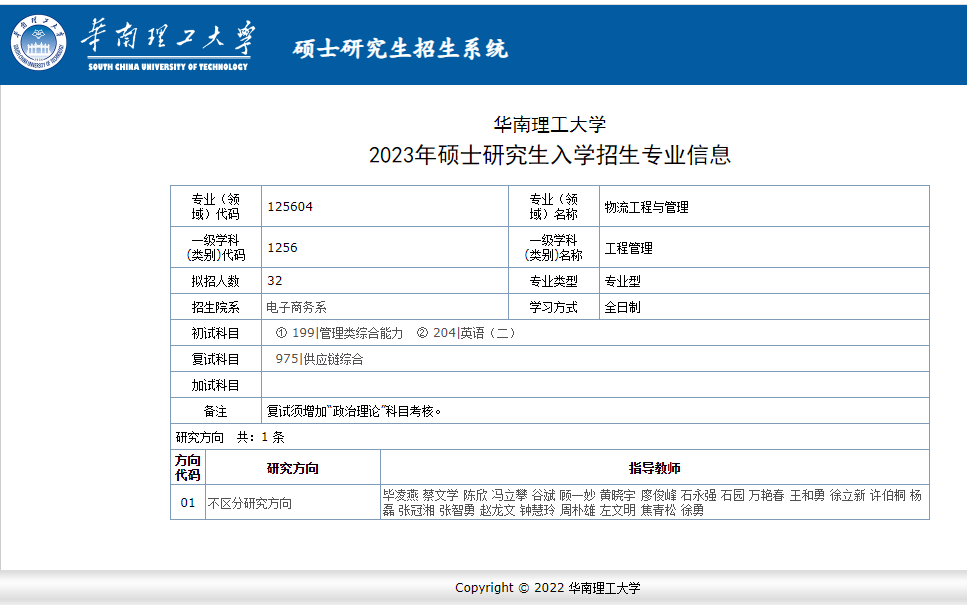Image resolution: width=967 pixels, height=607 pixels.
Task: Click the Copyright © 2022 华南理工大学 footer
Action: [x=548, y=588]
